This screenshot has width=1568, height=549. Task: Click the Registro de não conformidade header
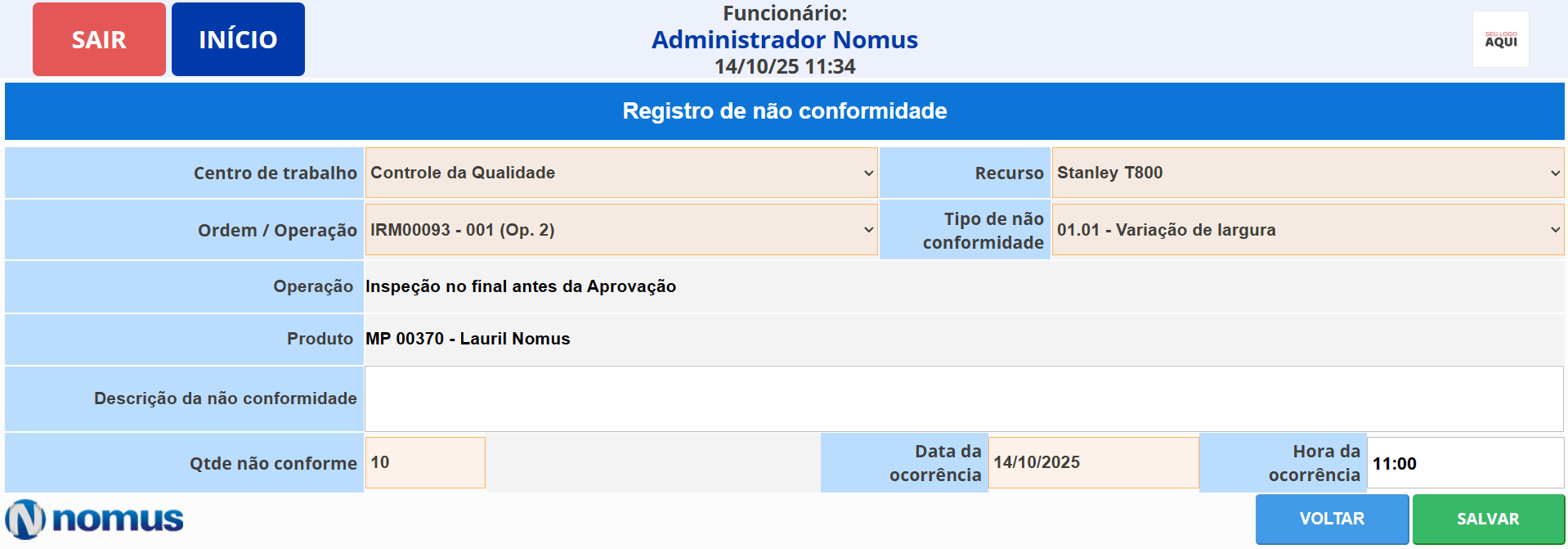point(784,111)
